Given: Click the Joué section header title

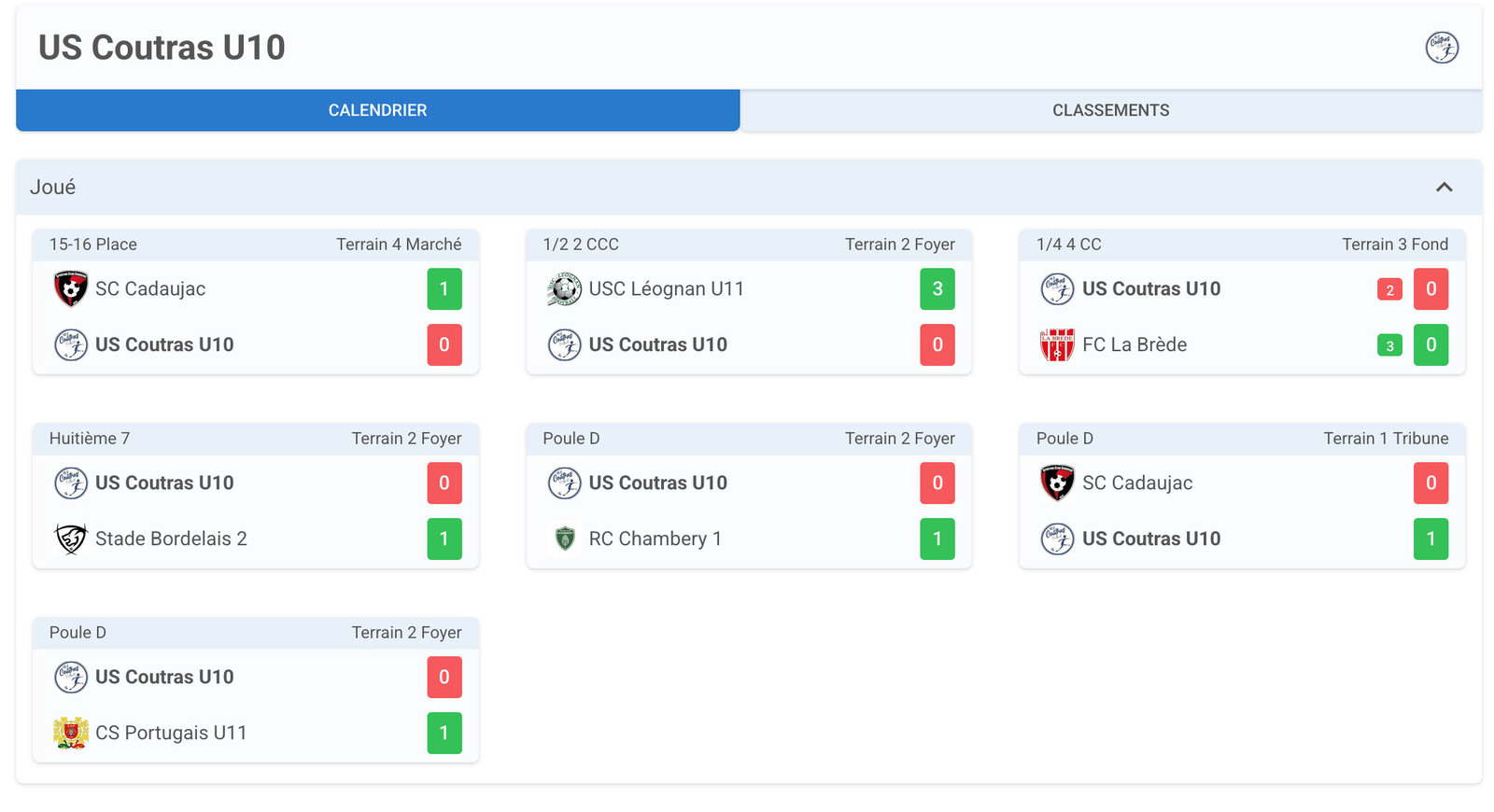Looking at the screenshot, I should (x=53, y=188).
